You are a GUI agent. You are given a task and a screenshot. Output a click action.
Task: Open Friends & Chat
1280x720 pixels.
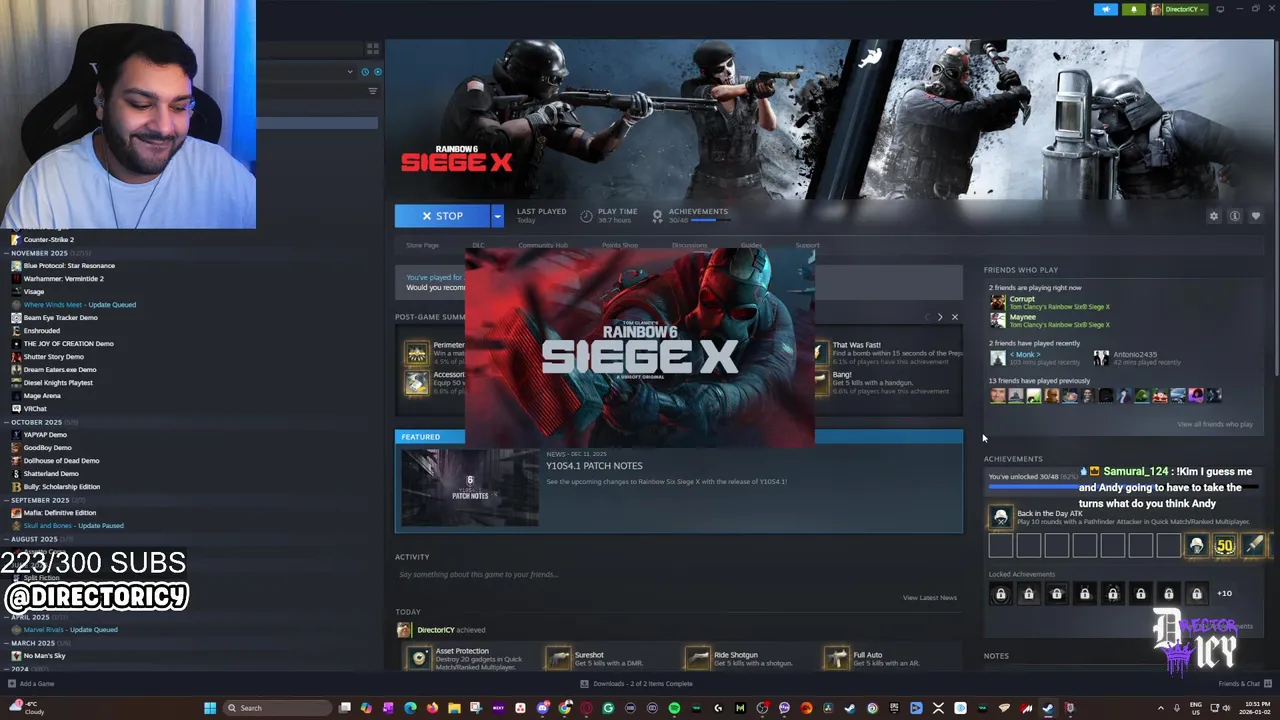pyautogui.click(x=1243, y=684)
